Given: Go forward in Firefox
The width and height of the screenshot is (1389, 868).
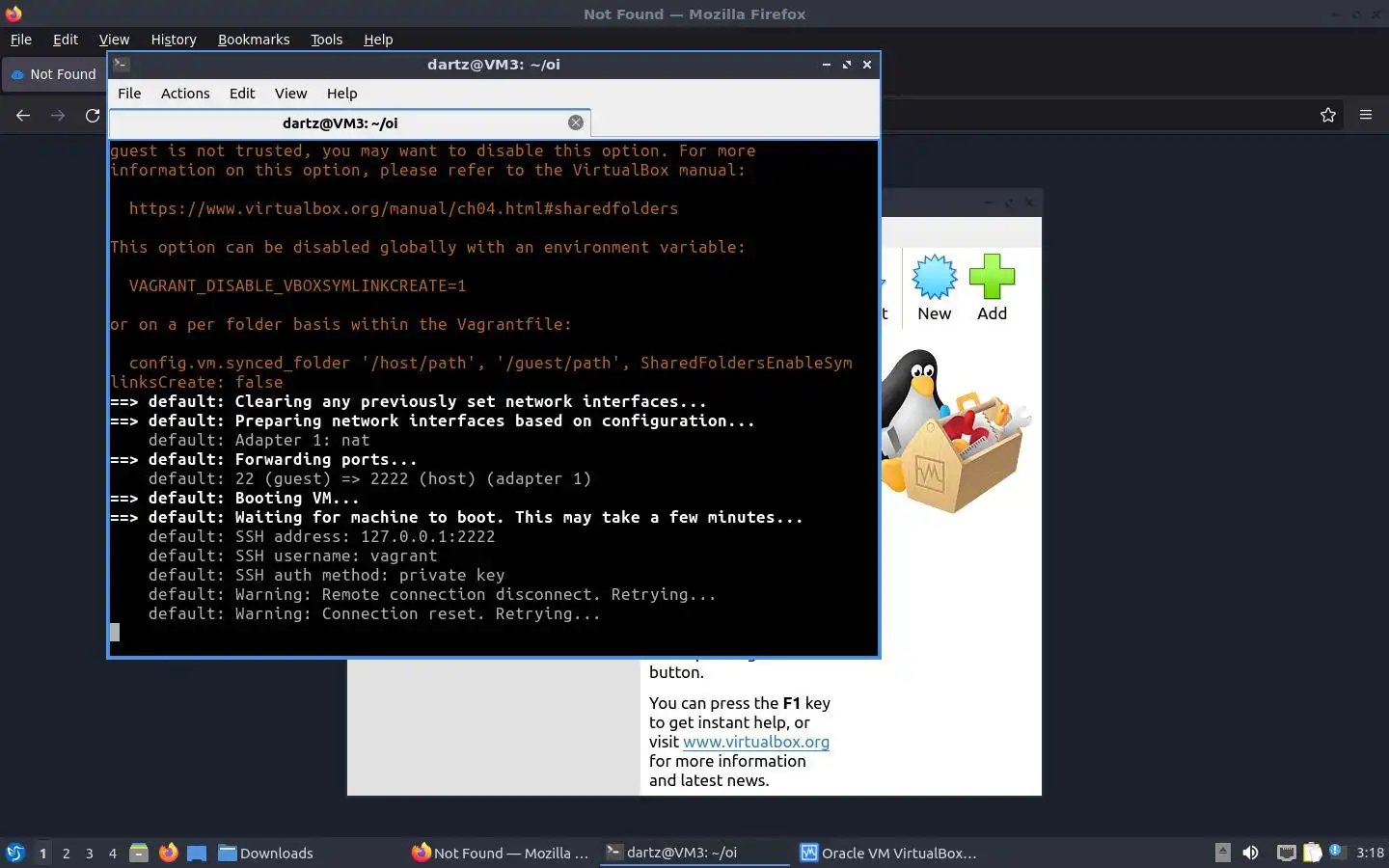Looking at the screenshot, I should 58,116.
